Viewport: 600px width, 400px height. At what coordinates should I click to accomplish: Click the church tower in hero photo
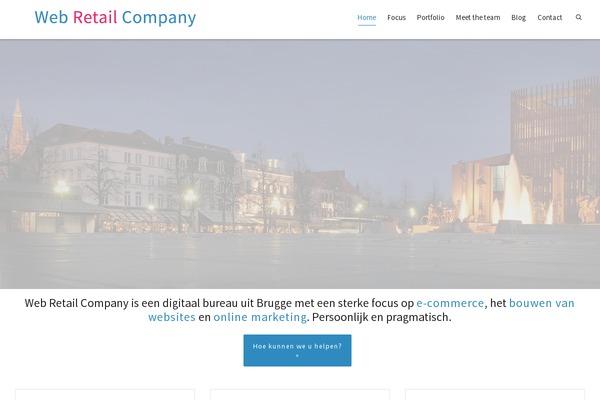tap(17, 128)
